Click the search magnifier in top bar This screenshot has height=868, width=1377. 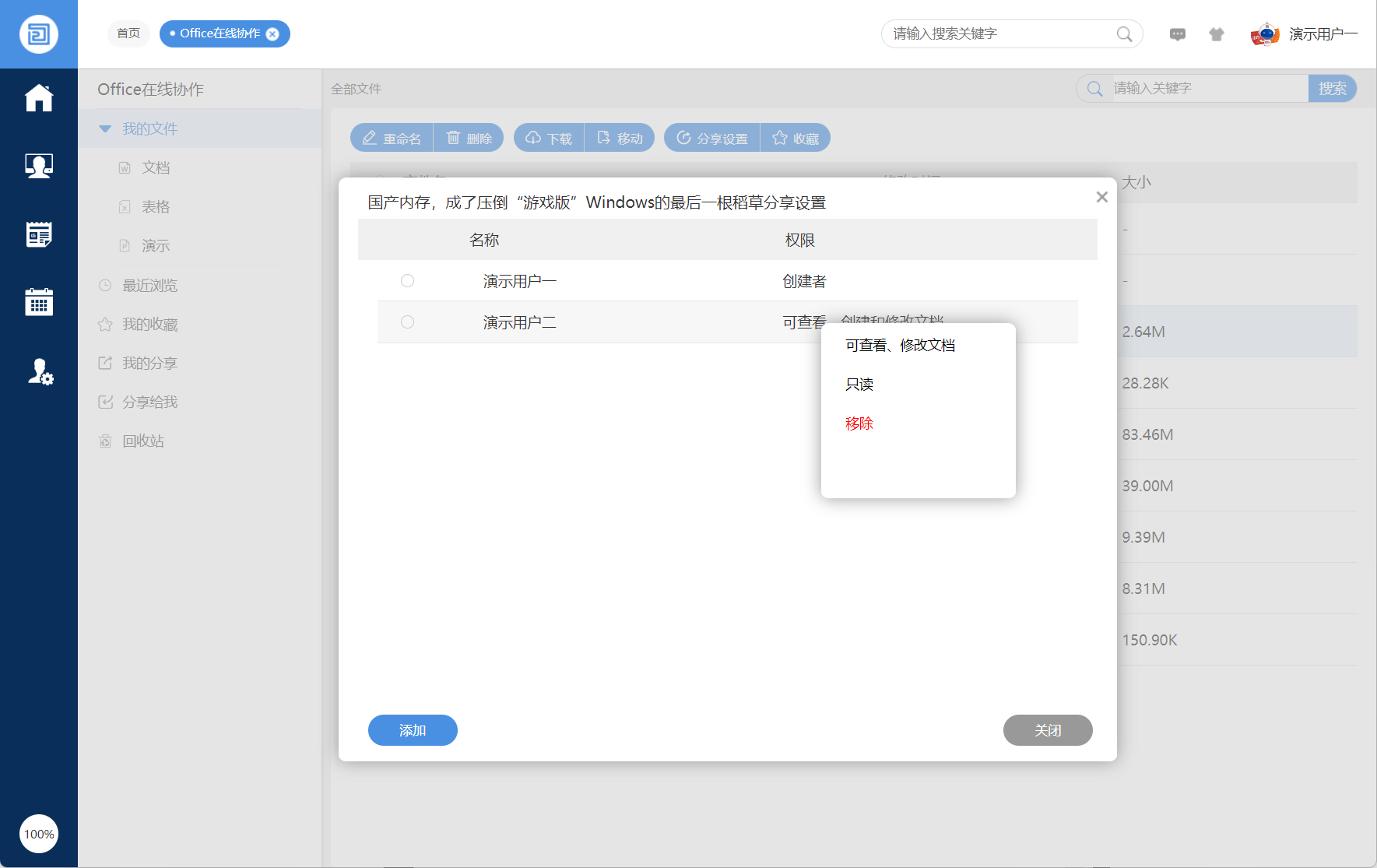pos(1124,34)
